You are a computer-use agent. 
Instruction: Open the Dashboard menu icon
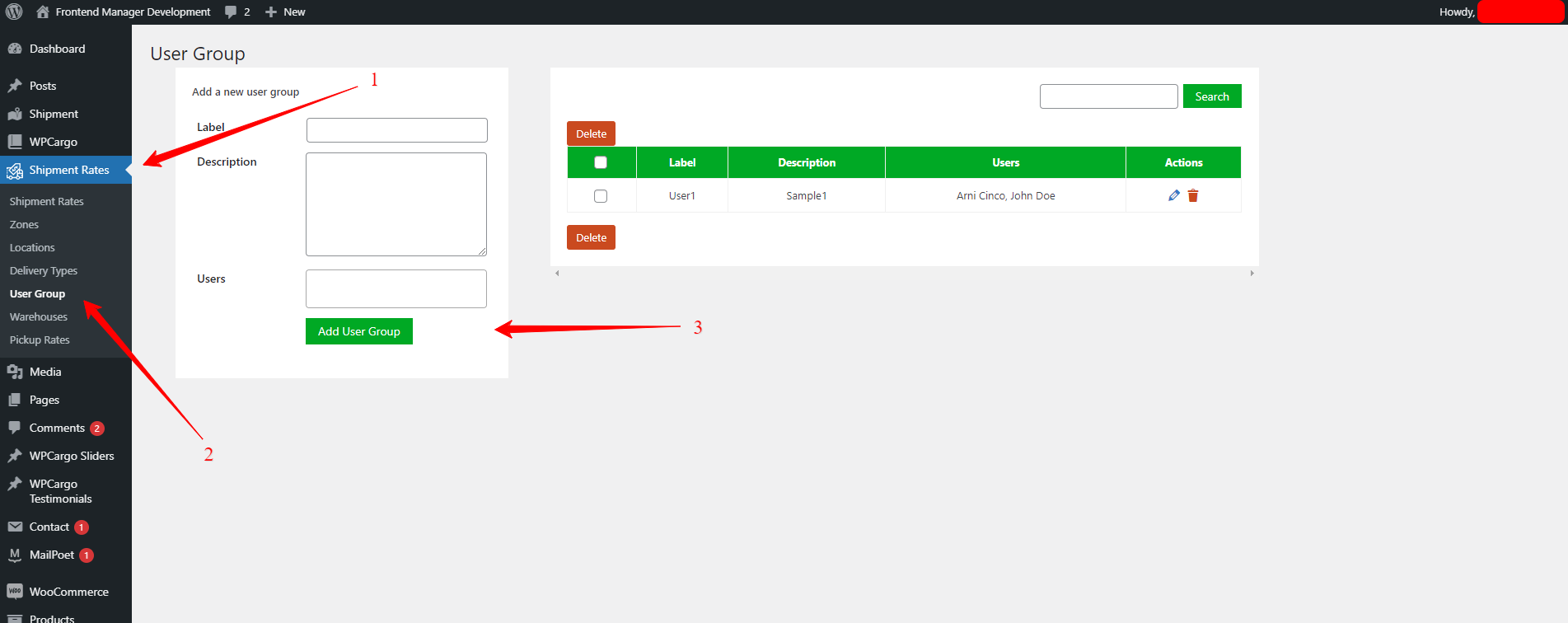point(15,49)
